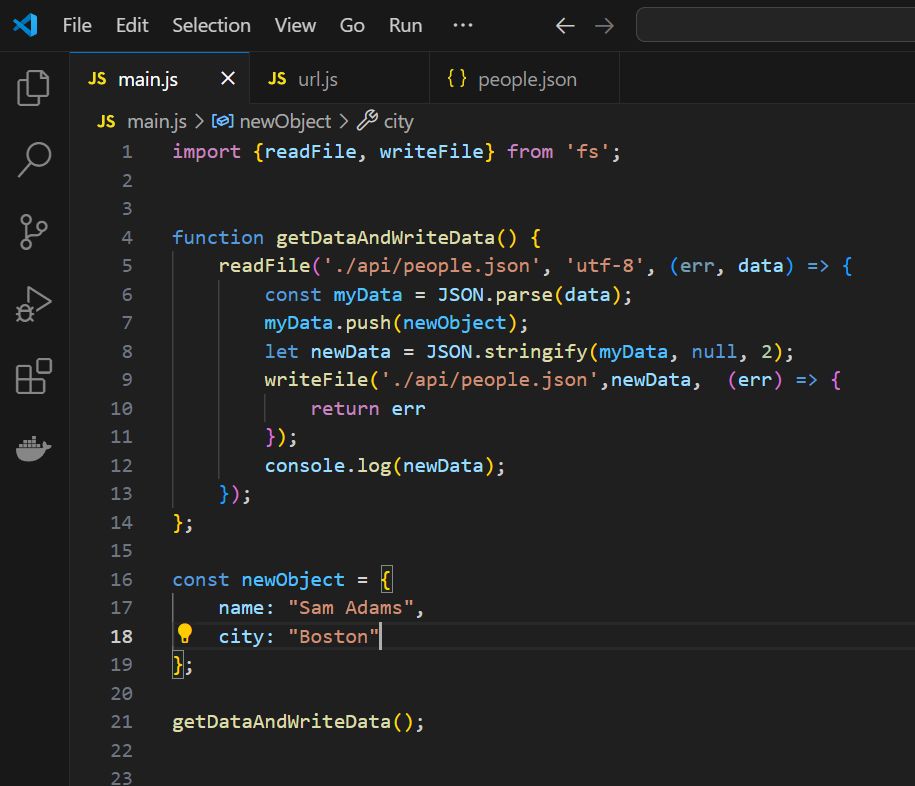Open the Selection menu
This screenshot has width=915, height=786.
pyautogui.click(x=211, y=25)
